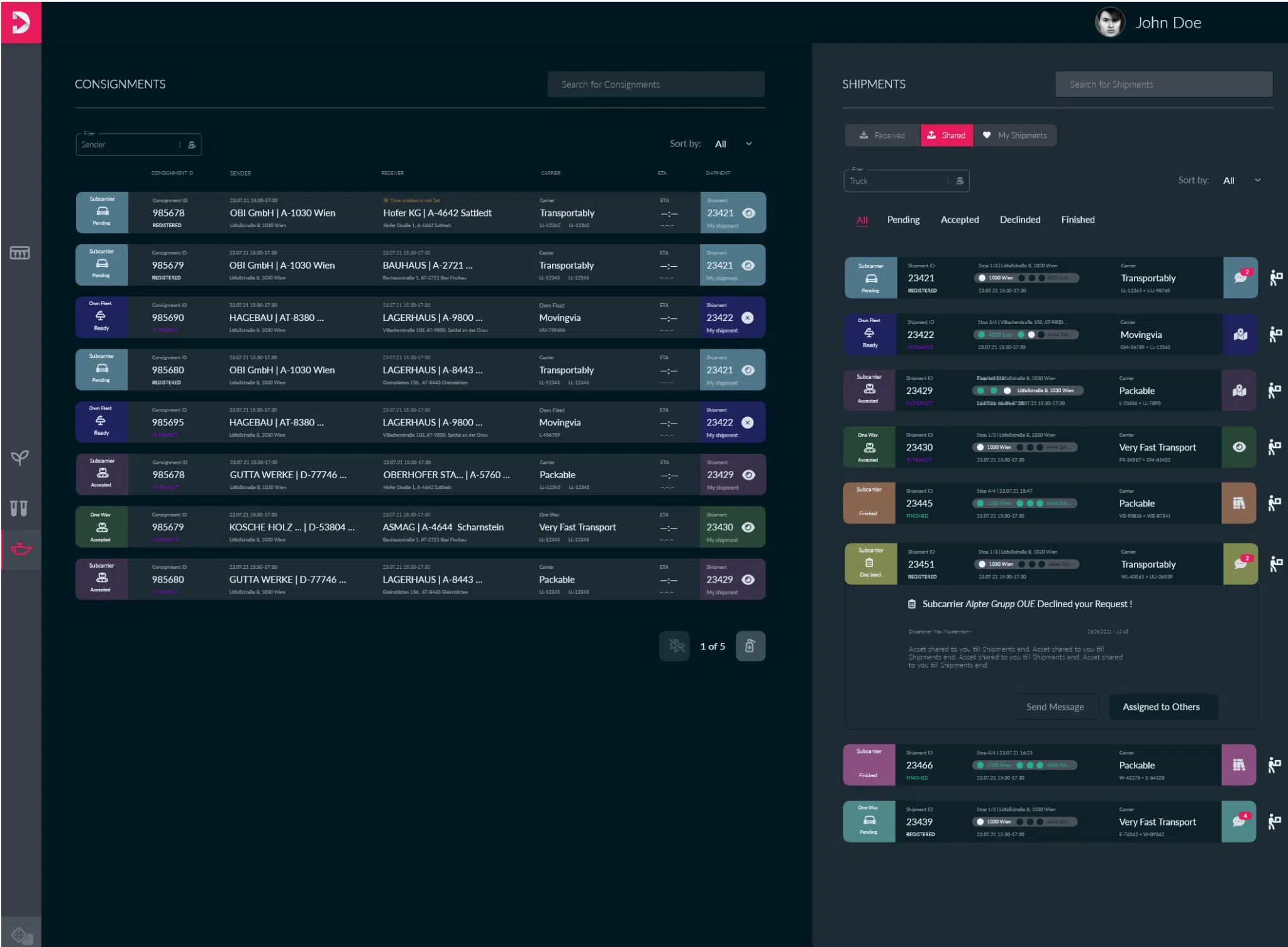Click the worker icon beside shipment 23429

pos(1275,391)
